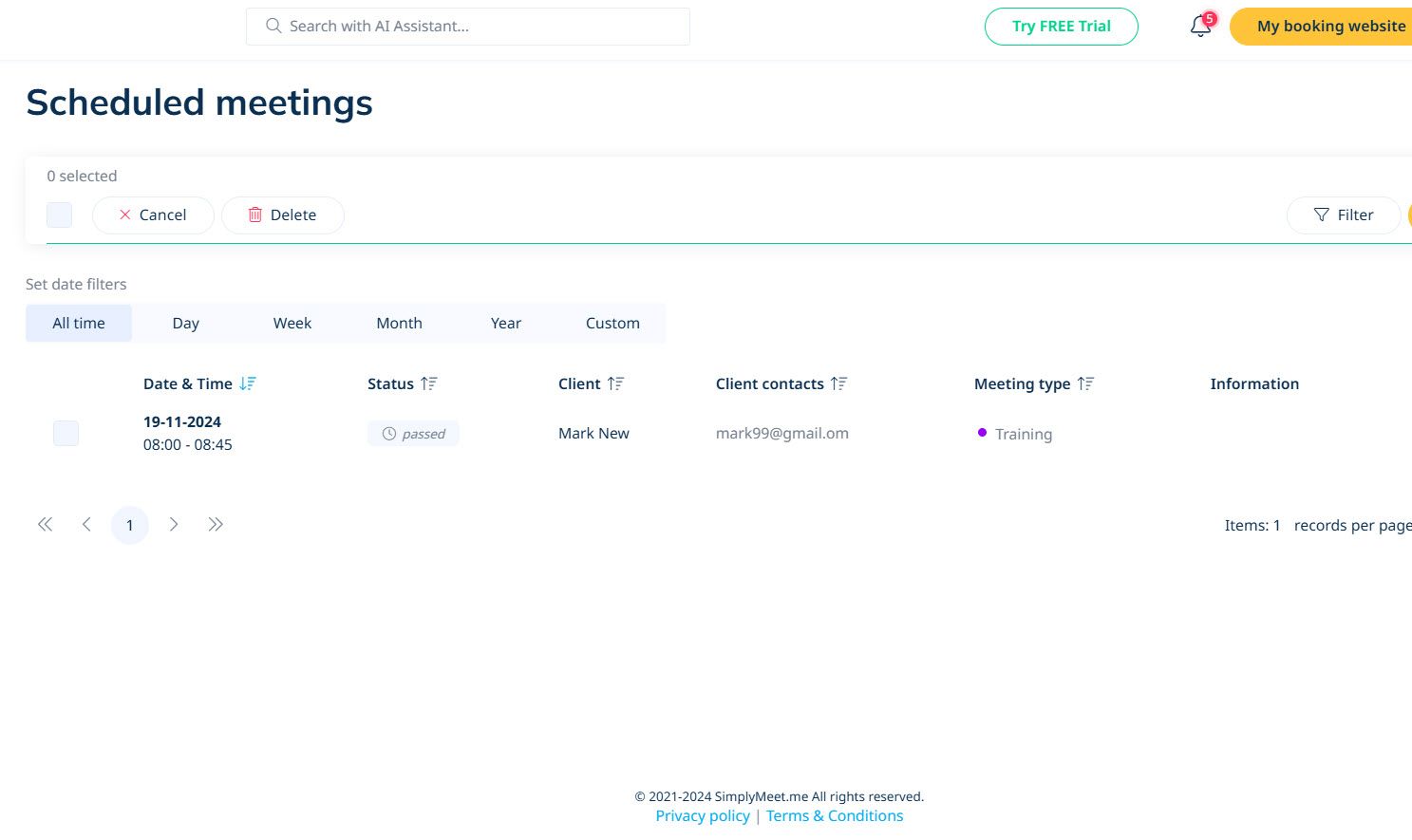Open the Privacy policy link

tap(703, 815)
